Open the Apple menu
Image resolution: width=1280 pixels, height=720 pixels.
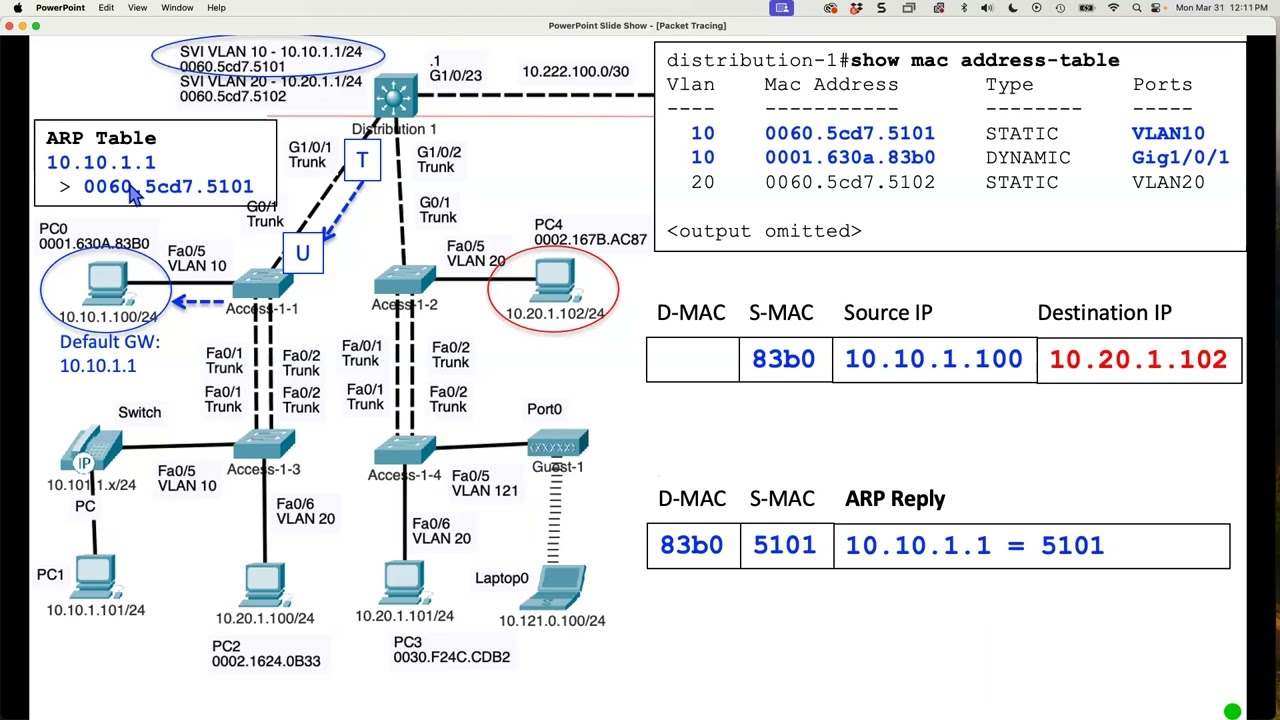17,7
